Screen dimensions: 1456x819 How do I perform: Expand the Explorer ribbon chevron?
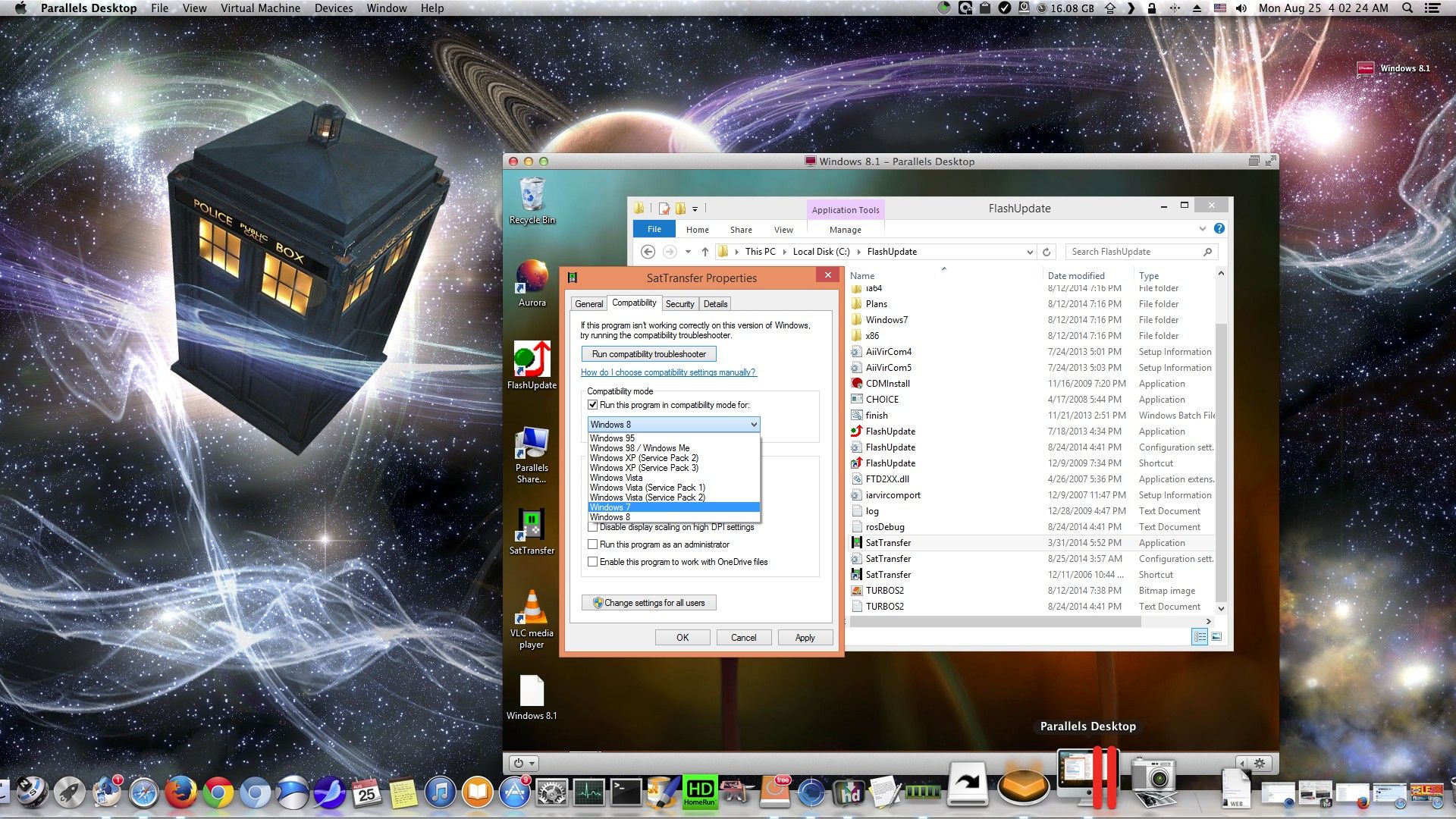click(1203, 228)
